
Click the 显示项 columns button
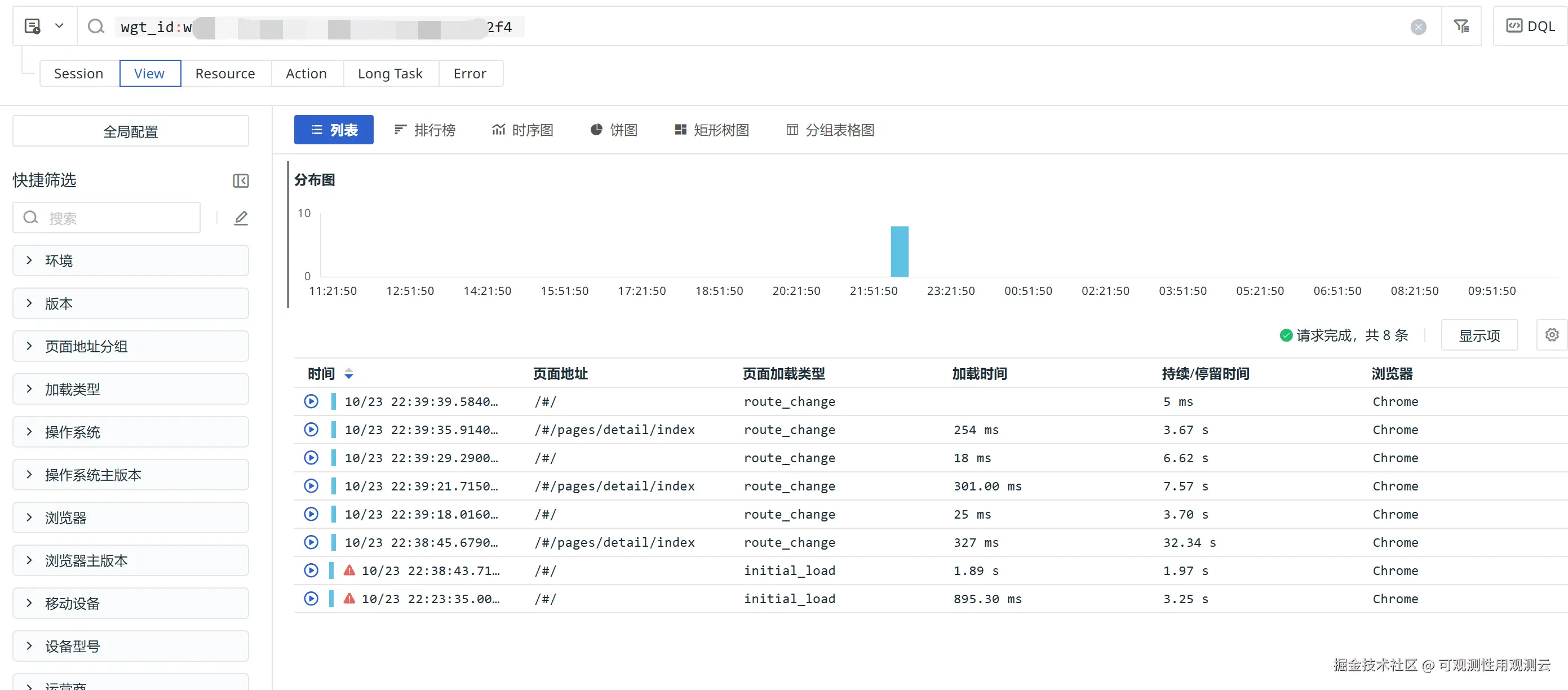1478,335
